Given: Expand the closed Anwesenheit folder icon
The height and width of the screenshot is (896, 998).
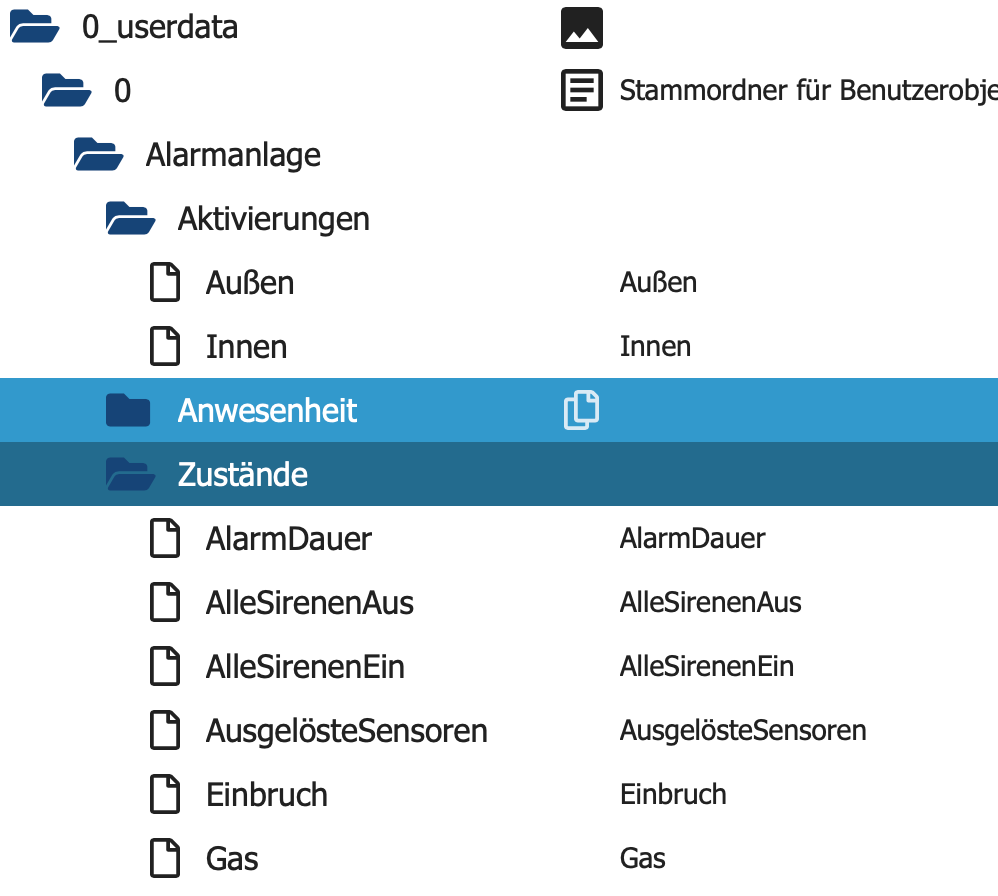Looking at the screenshot, I should [128, 410].
